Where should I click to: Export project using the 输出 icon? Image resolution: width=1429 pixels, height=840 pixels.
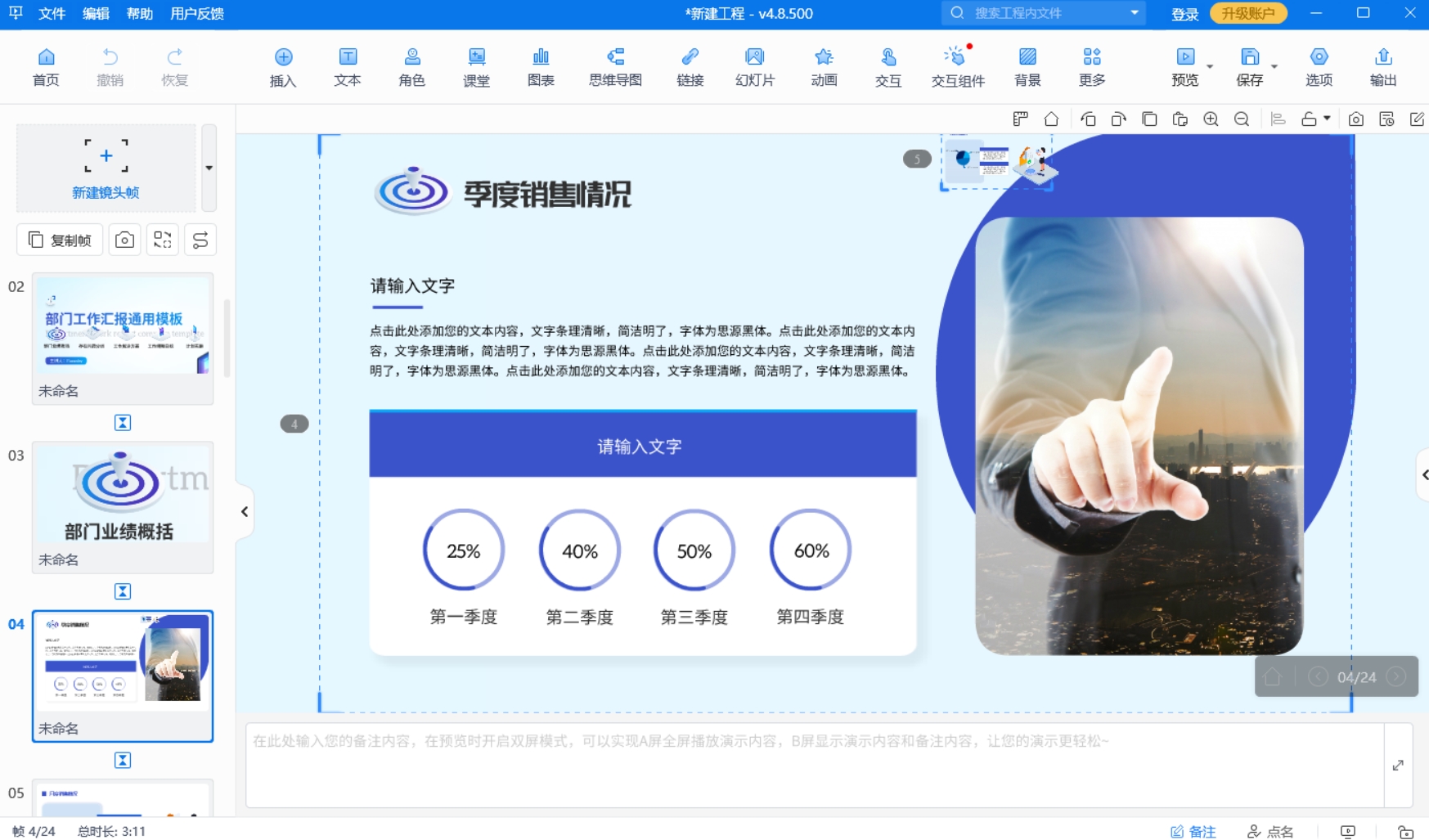click(x=1382, y=67)
